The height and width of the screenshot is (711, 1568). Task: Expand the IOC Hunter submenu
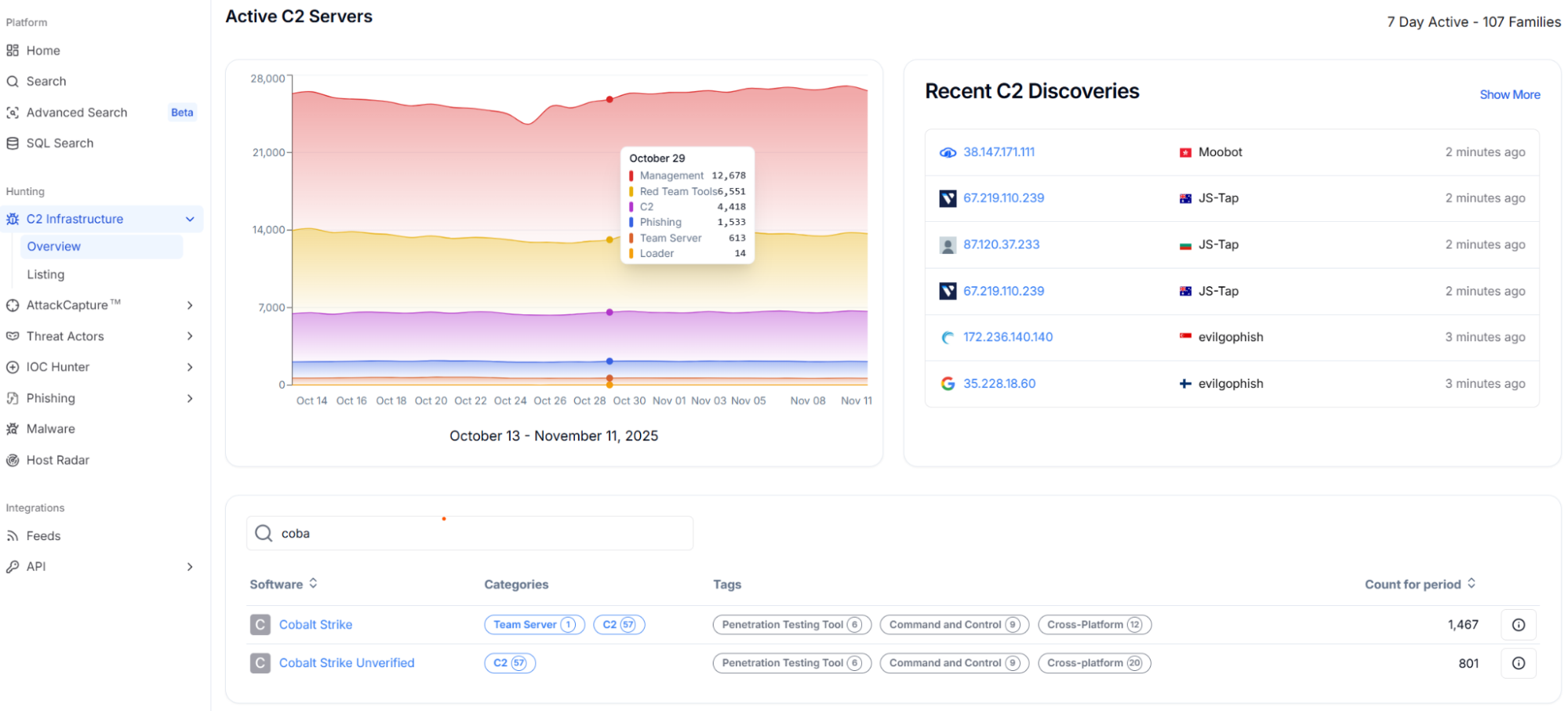coord(190,367)
